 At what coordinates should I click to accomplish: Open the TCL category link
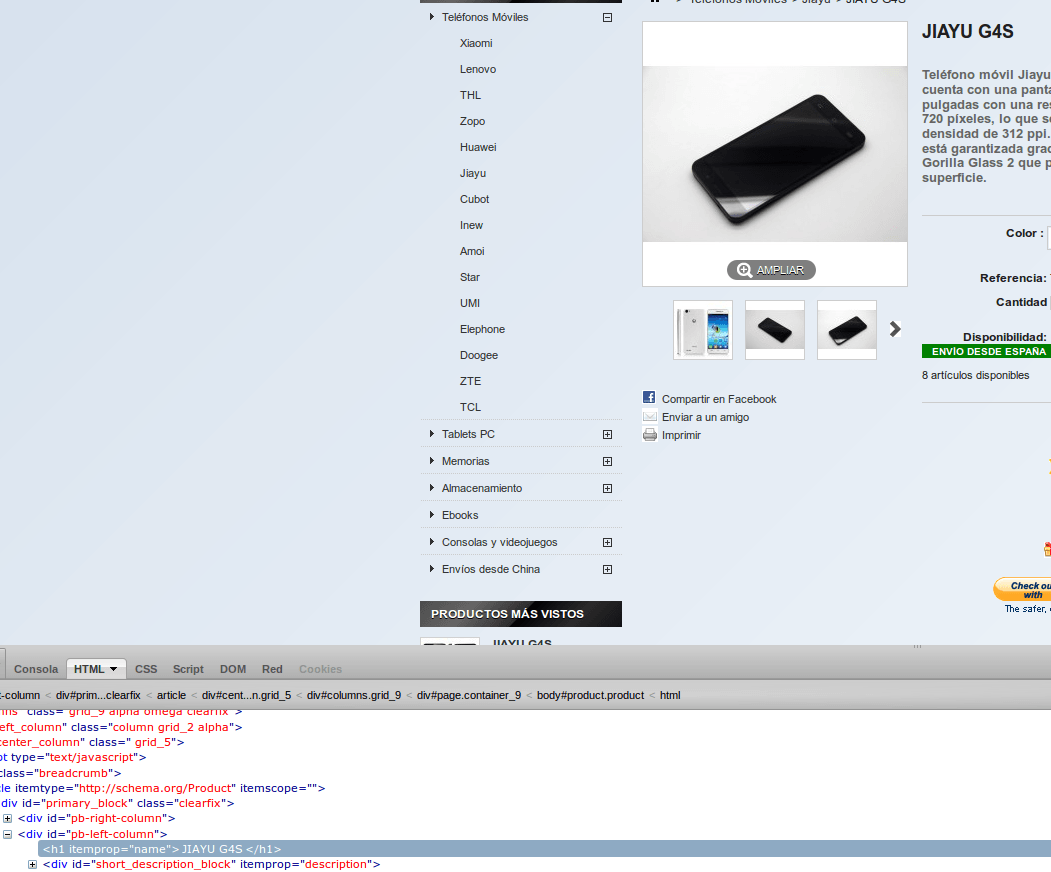point(471,408)
